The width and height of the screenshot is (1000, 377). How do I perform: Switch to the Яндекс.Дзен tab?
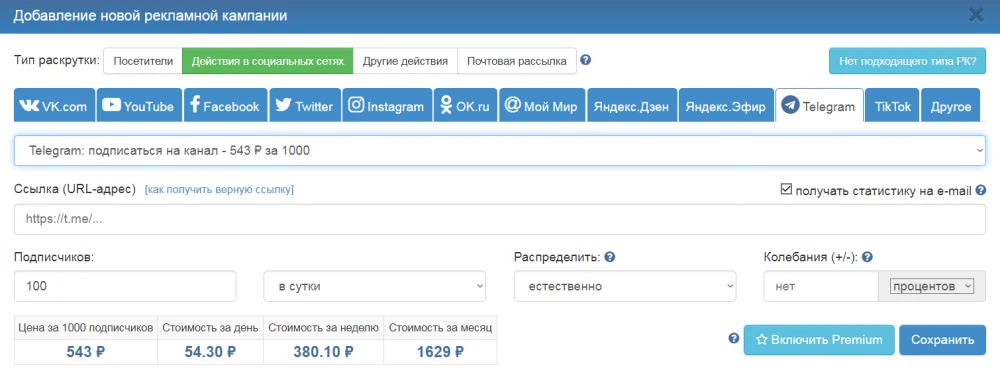(631, 106)
